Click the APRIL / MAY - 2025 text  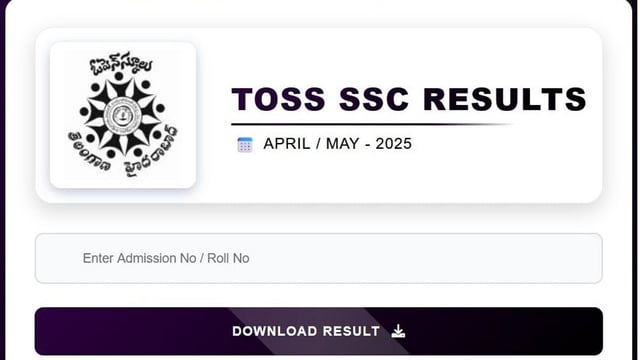click(x=338, y=144)
